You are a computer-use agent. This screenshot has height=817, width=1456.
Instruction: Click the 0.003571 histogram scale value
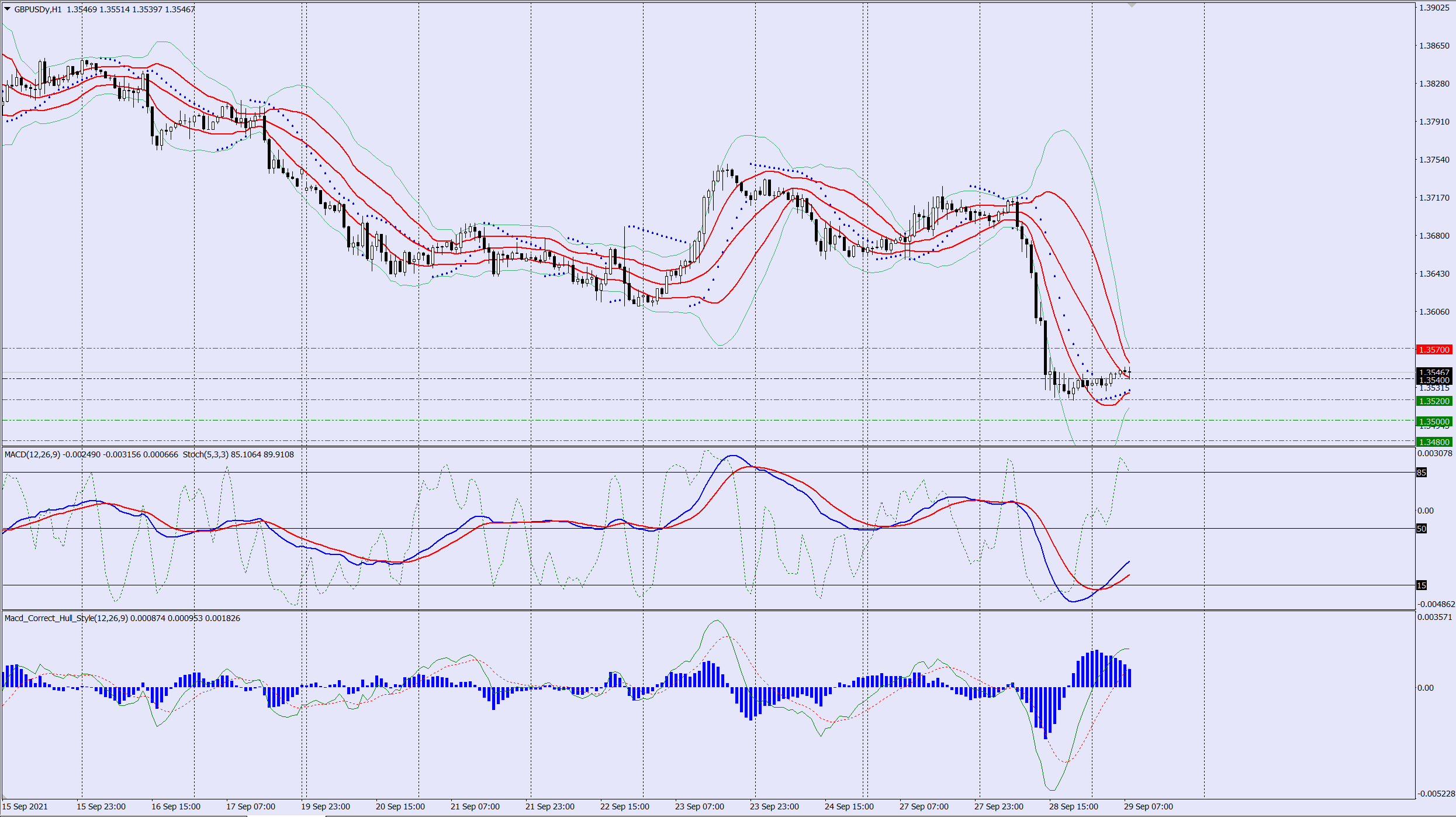pos(1435,617)
